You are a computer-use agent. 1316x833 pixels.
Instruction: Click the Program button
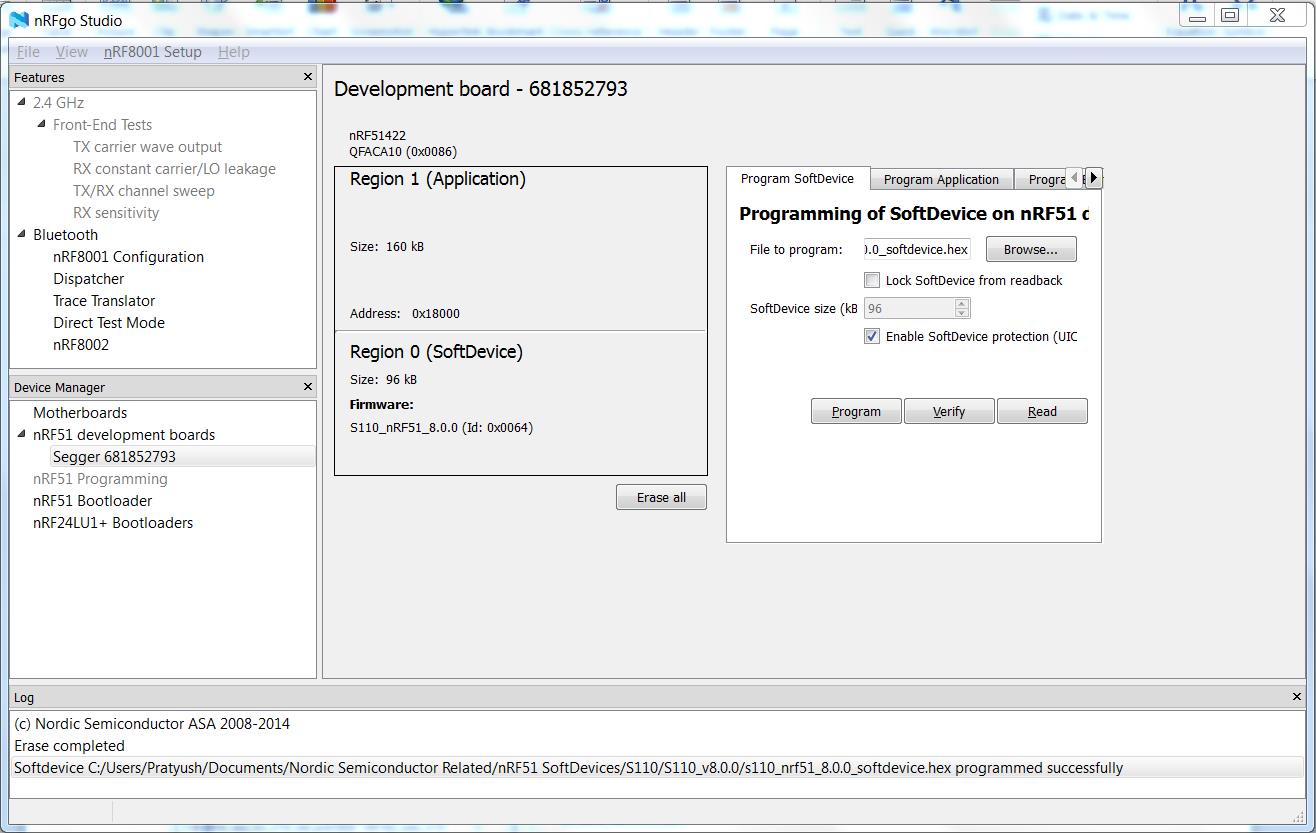(856, 411)
